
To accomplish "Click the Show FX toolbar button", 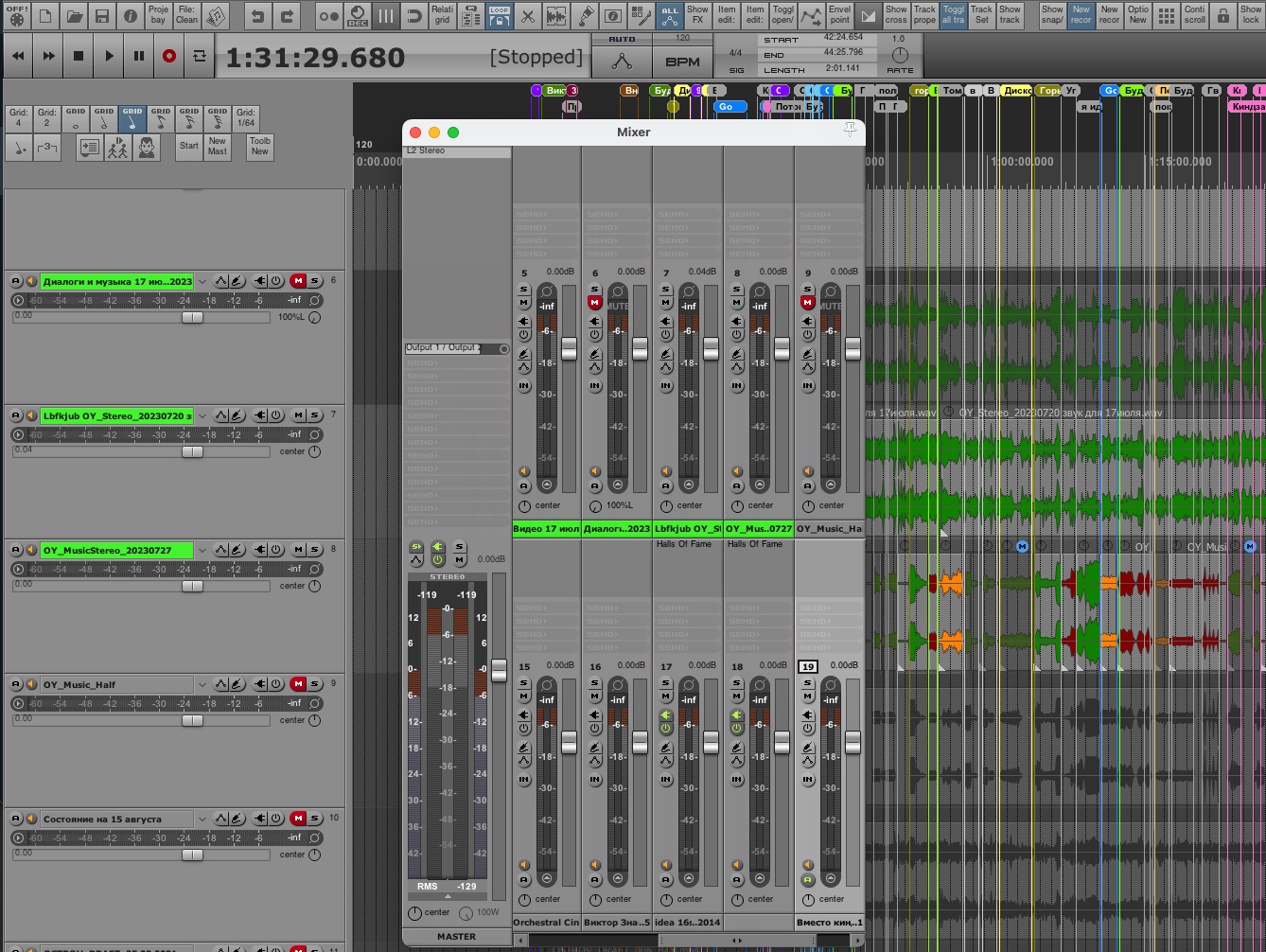I will click(x=697, y=15).
